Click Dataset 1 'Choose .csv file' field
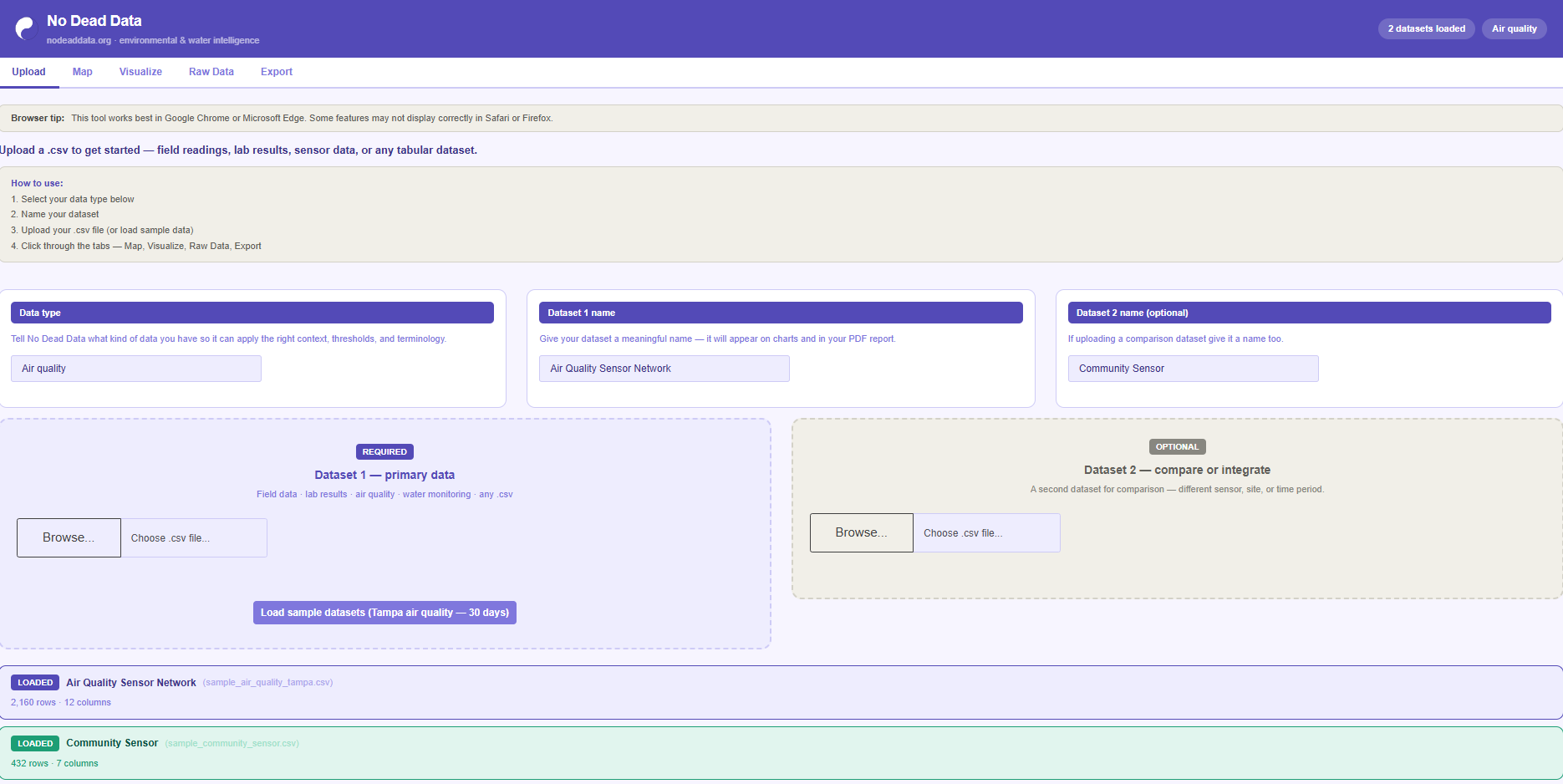Screen dimensions: 1563x784 coord(194,538)
